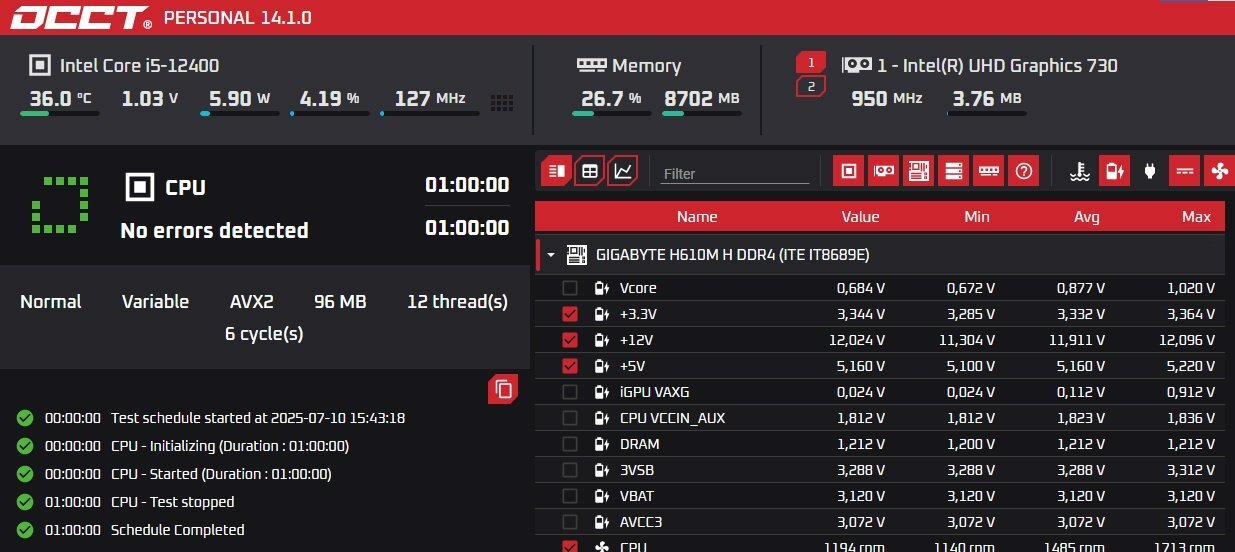Image resolution: width=1235 pixels, height=552 pixels.
Task: Uncheck the +12V sensor checkbox
Action: (x=570, y=340)
